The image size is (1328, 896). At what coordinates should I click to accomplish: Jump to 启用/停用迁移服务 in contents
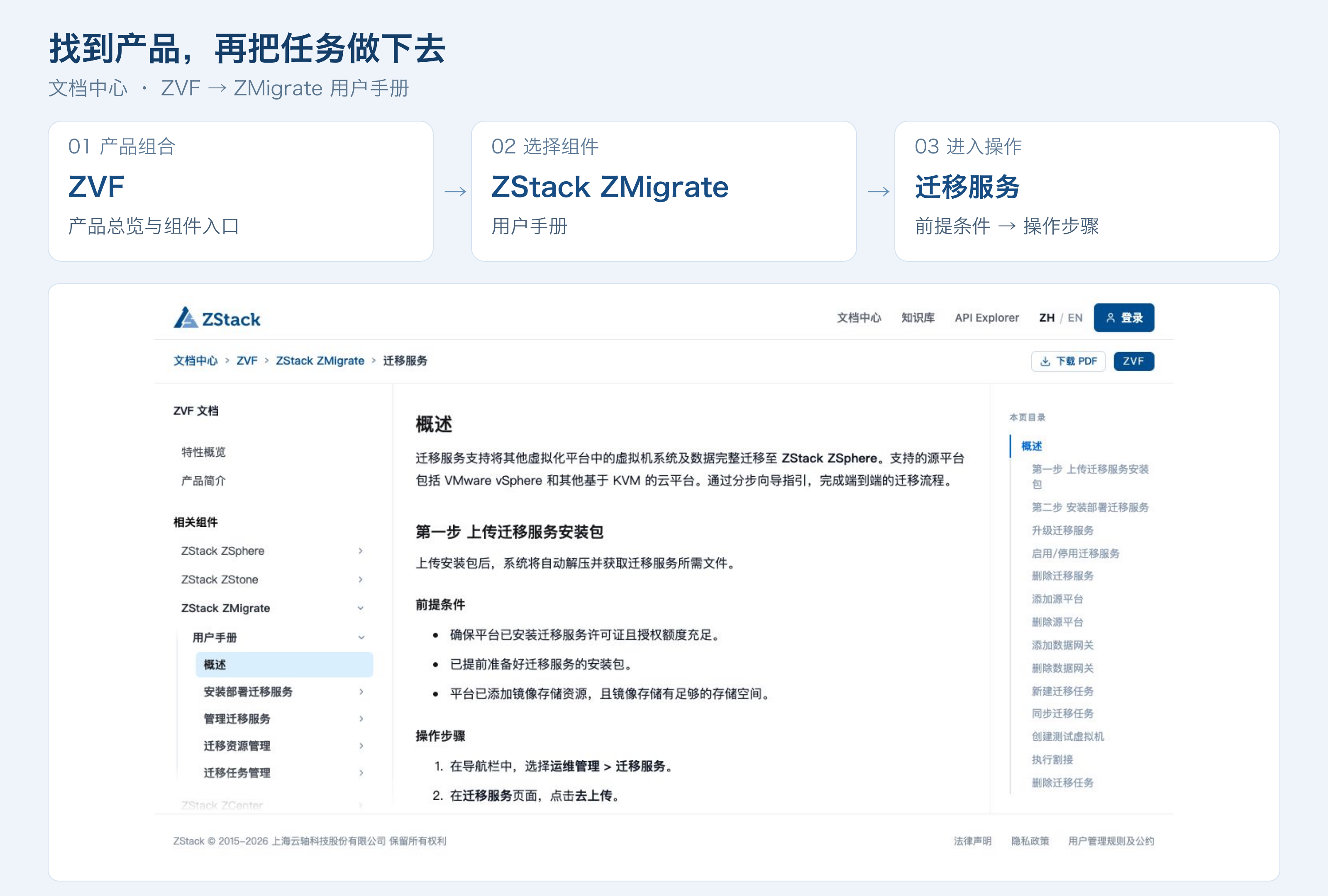pyautogui.click(x=1075, y=553)
